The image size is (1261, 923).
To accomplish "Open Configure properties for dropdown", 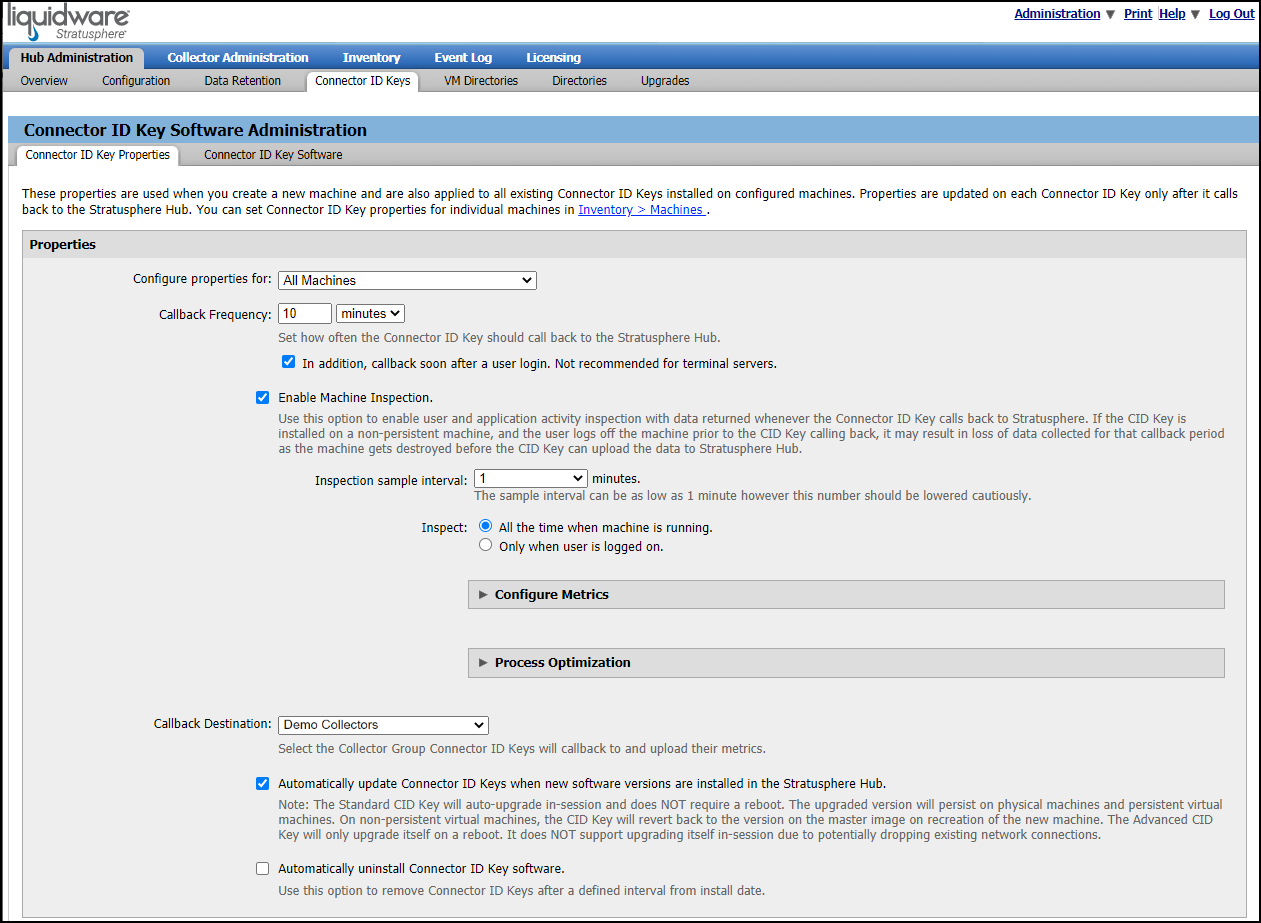I will 407,280.
